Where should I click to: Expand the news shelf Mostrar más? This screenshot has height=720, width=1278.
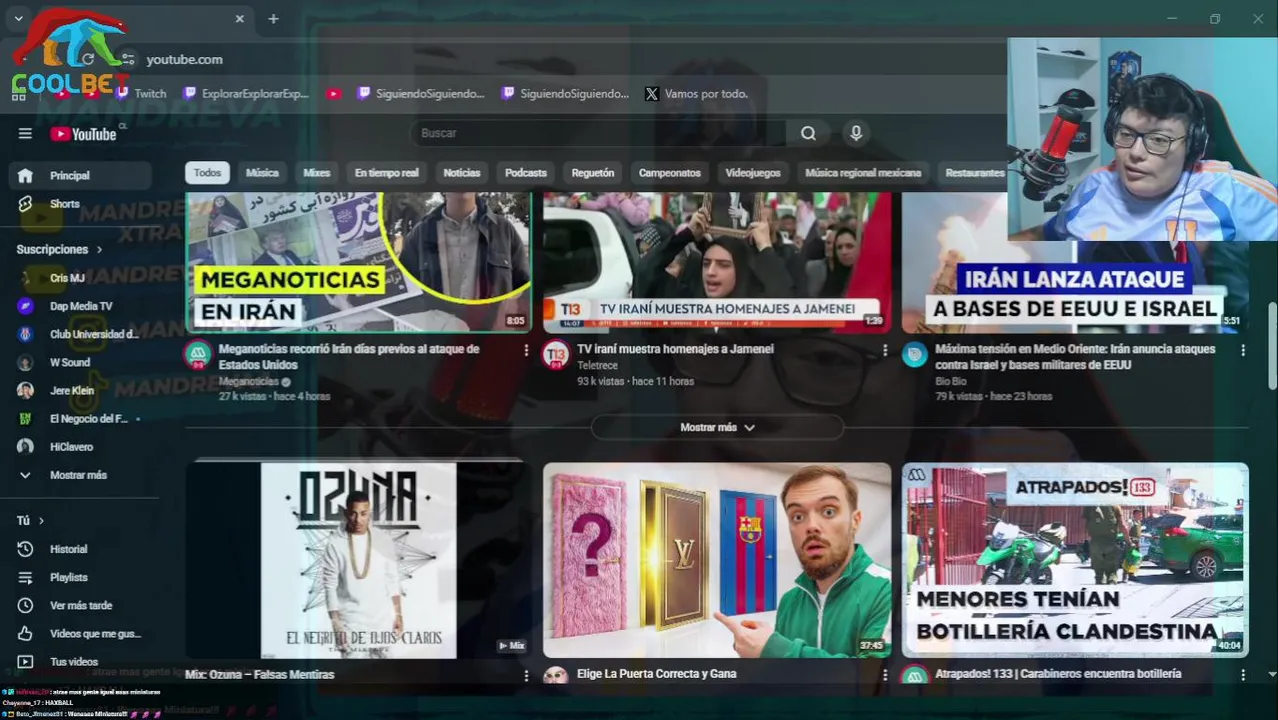pyautogui.click(x=717, y=427)
